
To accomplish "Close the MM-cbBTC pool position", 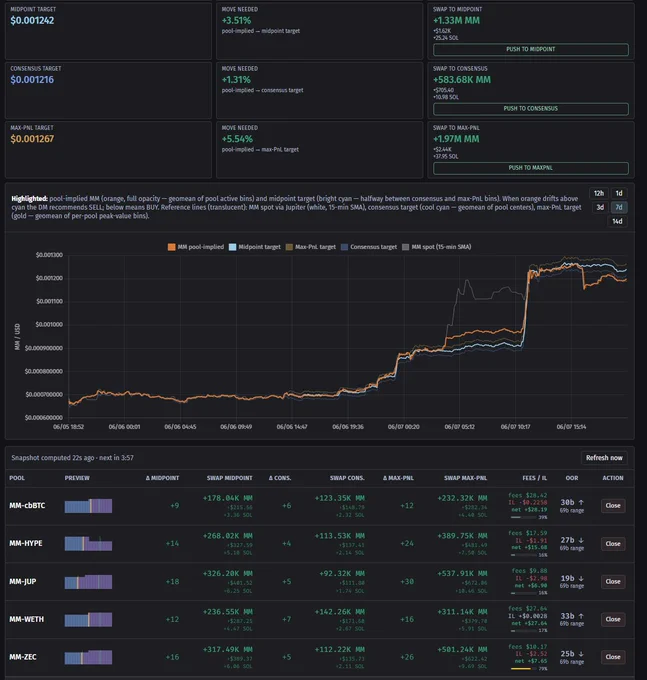I will [x=613, y=506].
